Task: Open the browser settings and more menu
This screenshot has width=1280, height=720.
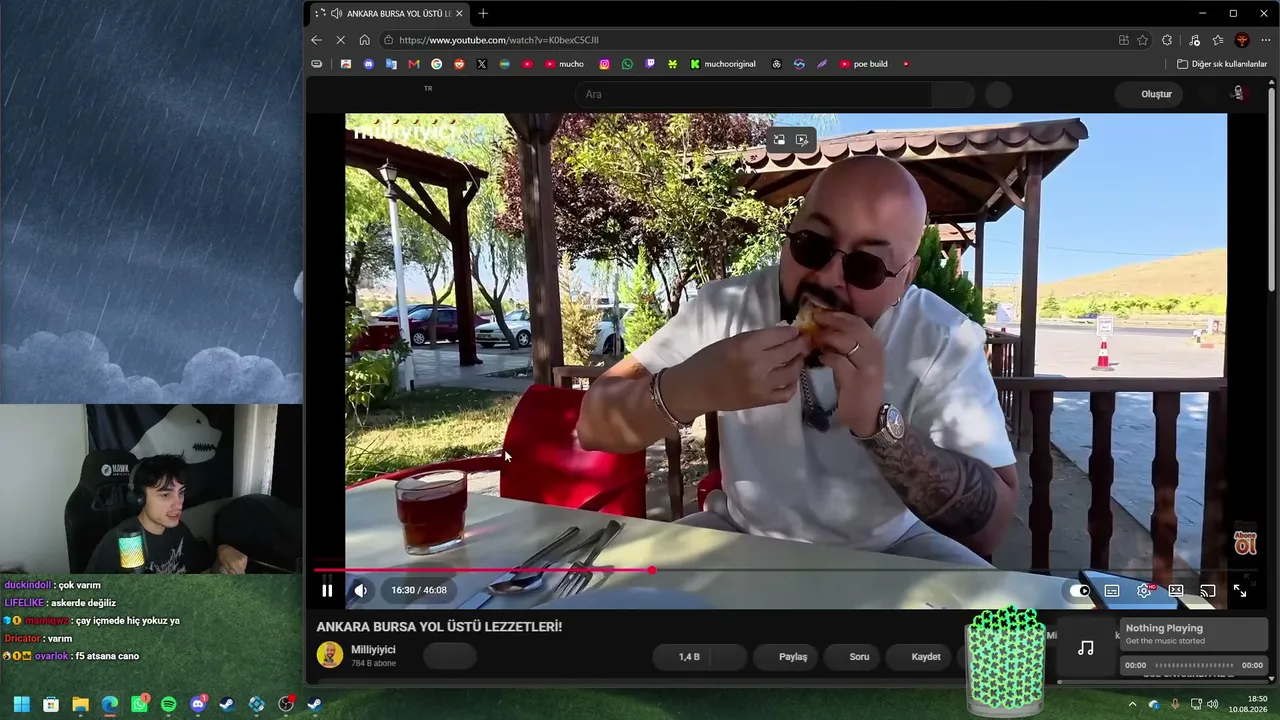Action: point(1265,40)
